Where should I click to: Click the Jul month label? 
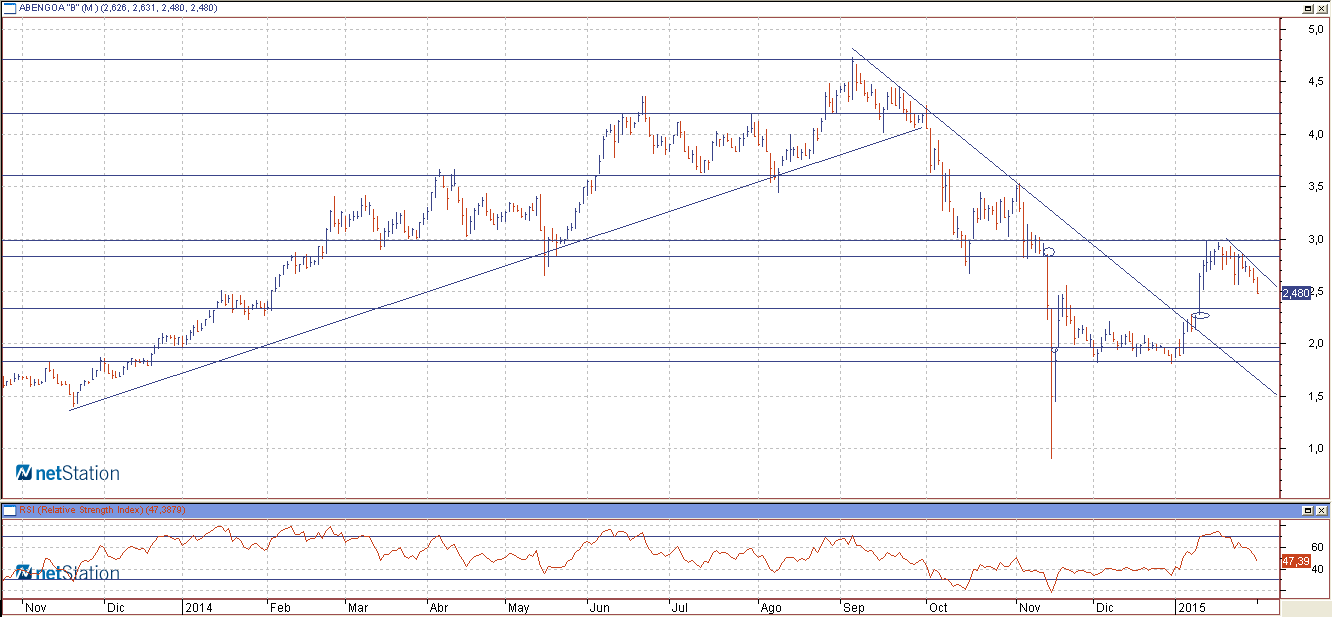[679, 607]
